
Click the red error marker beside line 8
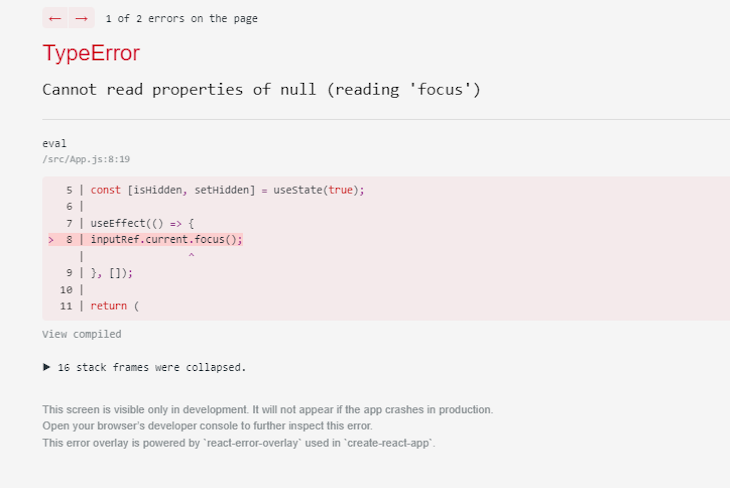(x=51, y=240)
